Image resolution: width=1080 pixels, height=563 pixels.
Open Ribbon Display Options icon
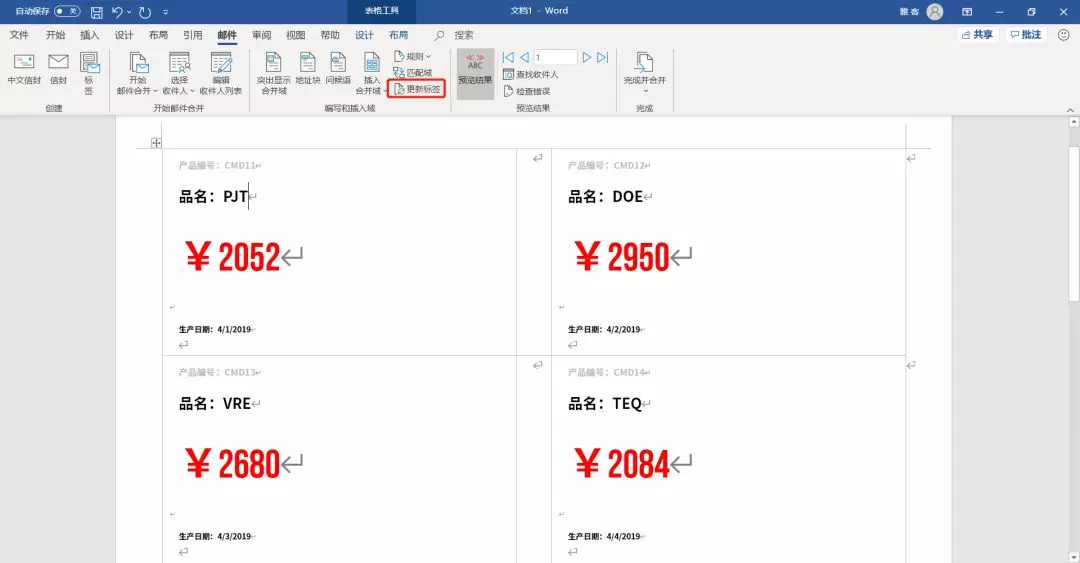point(967,12)
